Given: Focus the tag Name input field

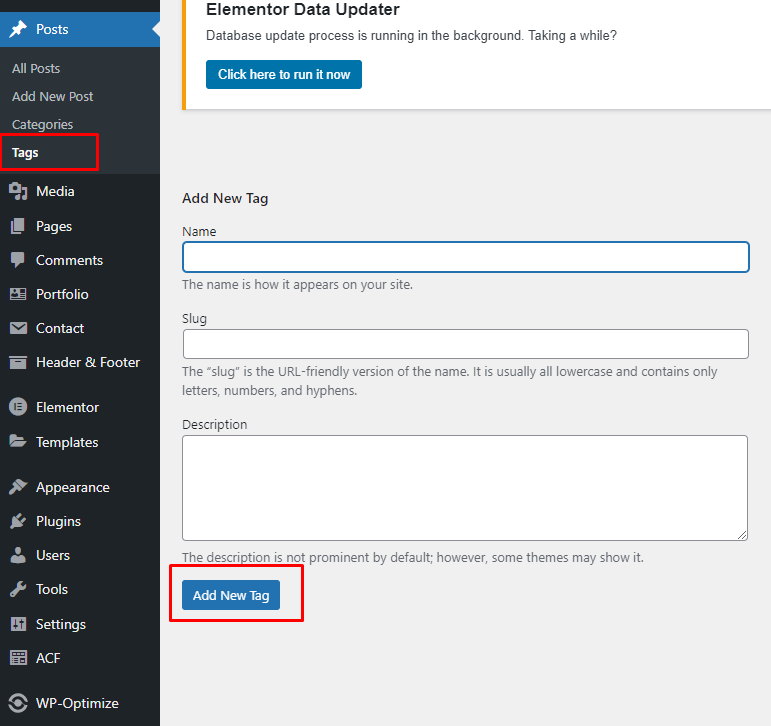Looking at the screenshot, I should (465, 257).
